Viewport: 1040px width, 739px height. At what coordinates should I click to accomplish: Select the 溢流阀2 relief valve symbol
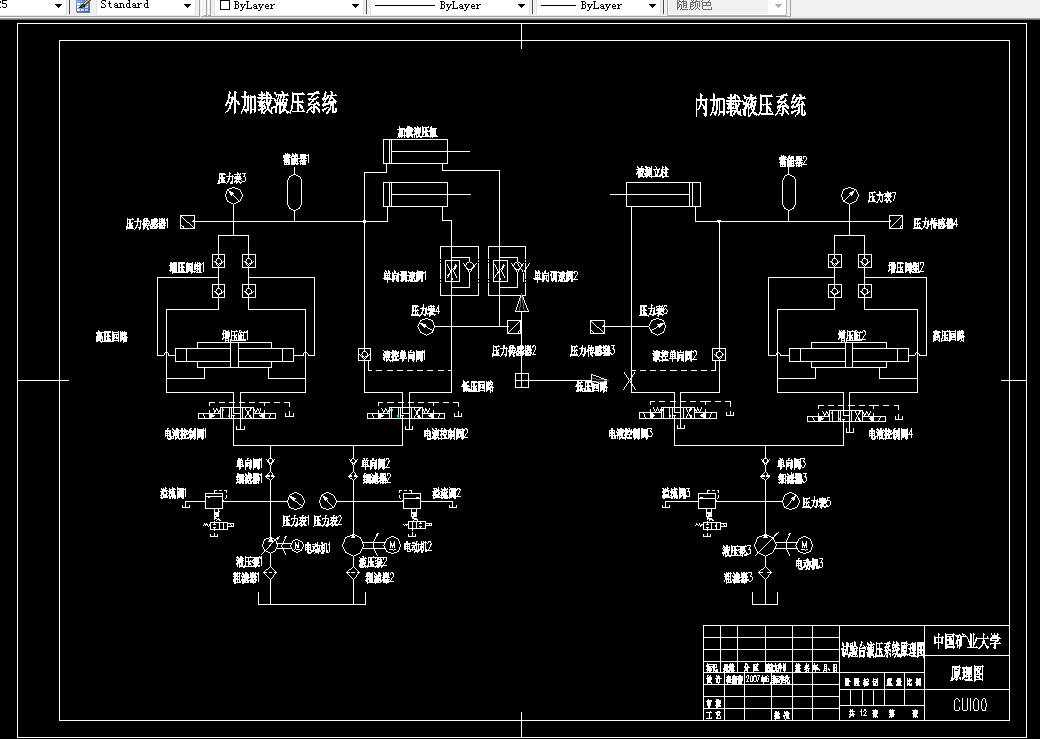[x=412, y=501]
